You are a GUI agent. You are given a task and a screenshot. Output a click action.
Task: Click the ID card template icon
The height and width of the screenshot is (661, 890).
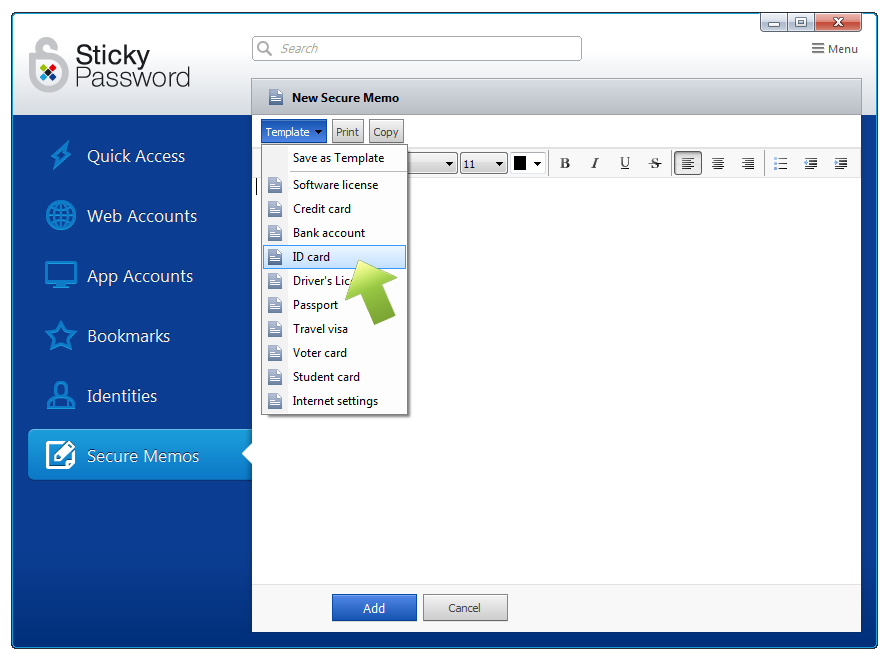coord(275,257)
